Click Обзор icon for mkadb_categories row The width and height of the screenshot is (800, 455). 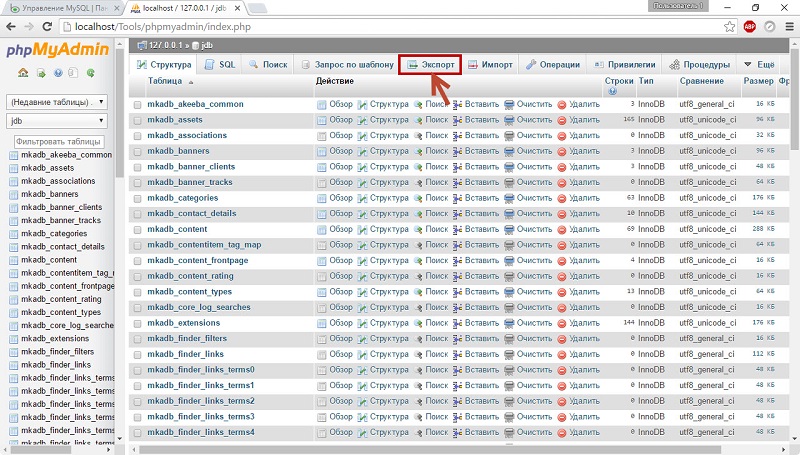pyautogui.click(x=321, y=198)
